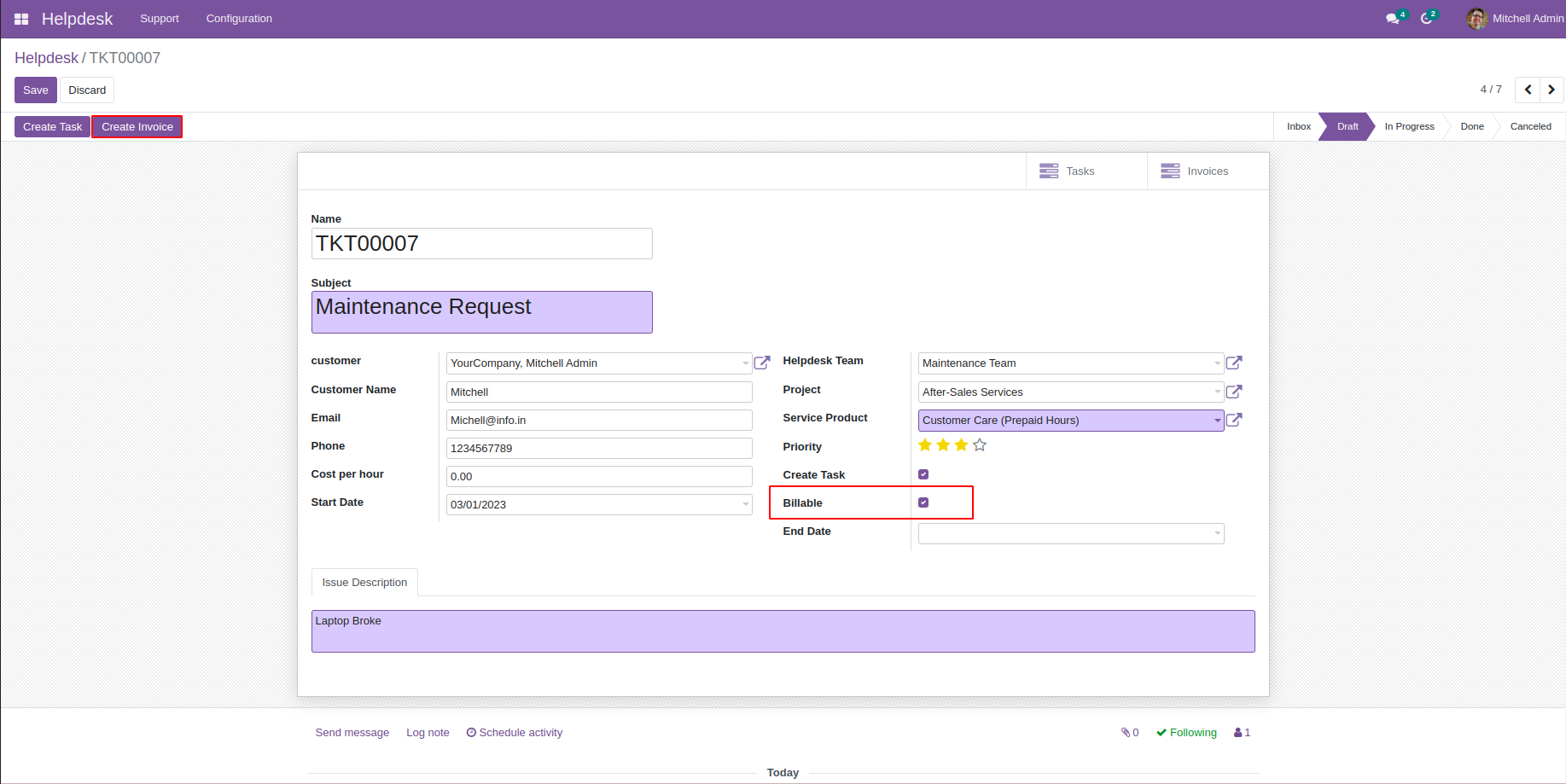Toggle the Create Task checkbox
This screenshot has width=1566, height=784.
pyautogui.click(x=923, y=474)
